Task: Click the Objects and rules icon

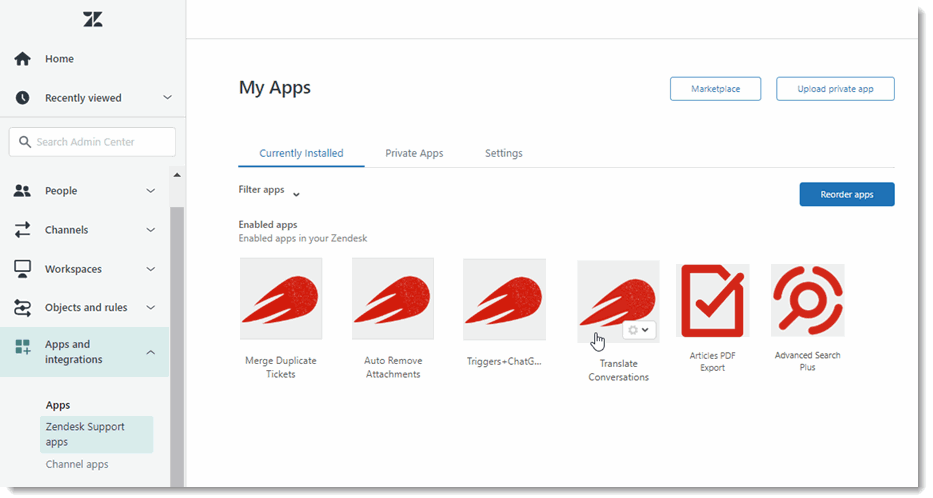Action: (x=22, y=308)
